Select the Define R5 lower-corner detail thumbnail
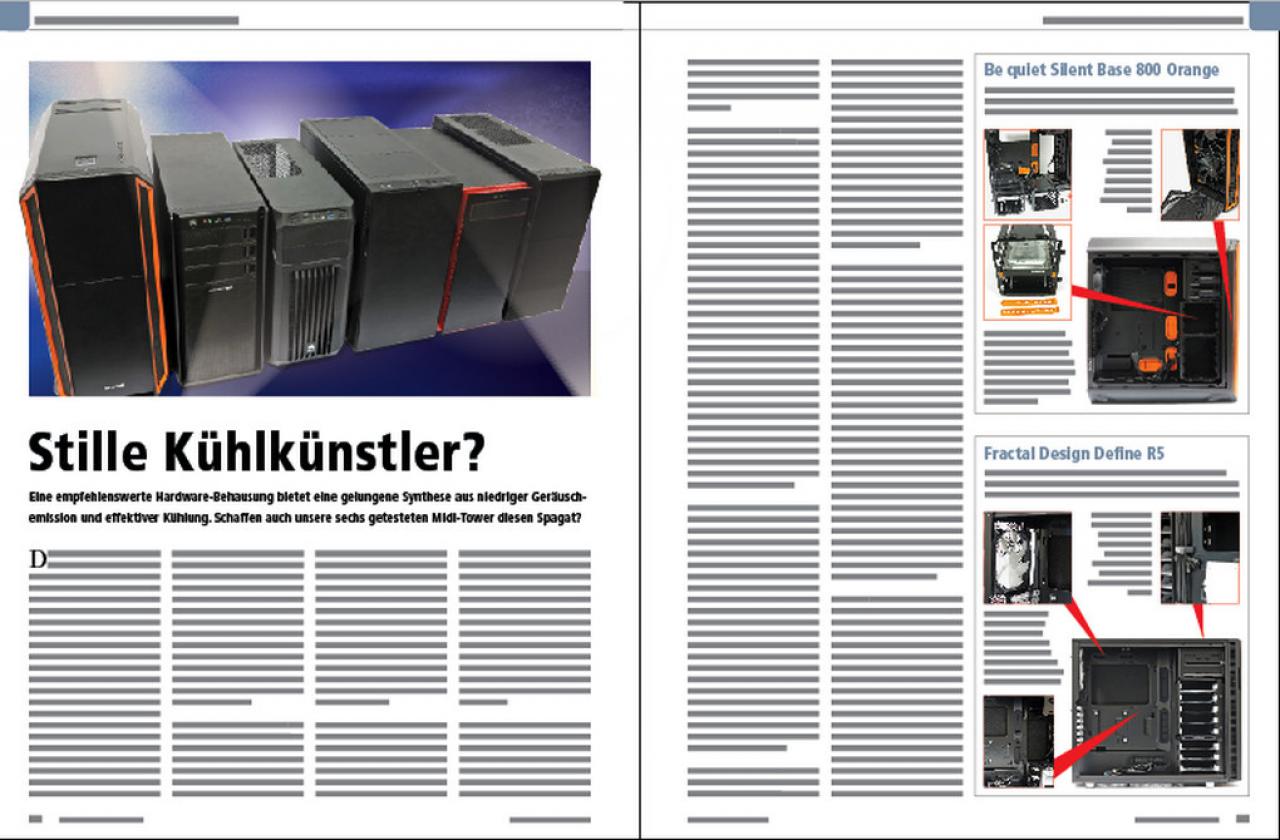1280x840 pixels. 1019,740
